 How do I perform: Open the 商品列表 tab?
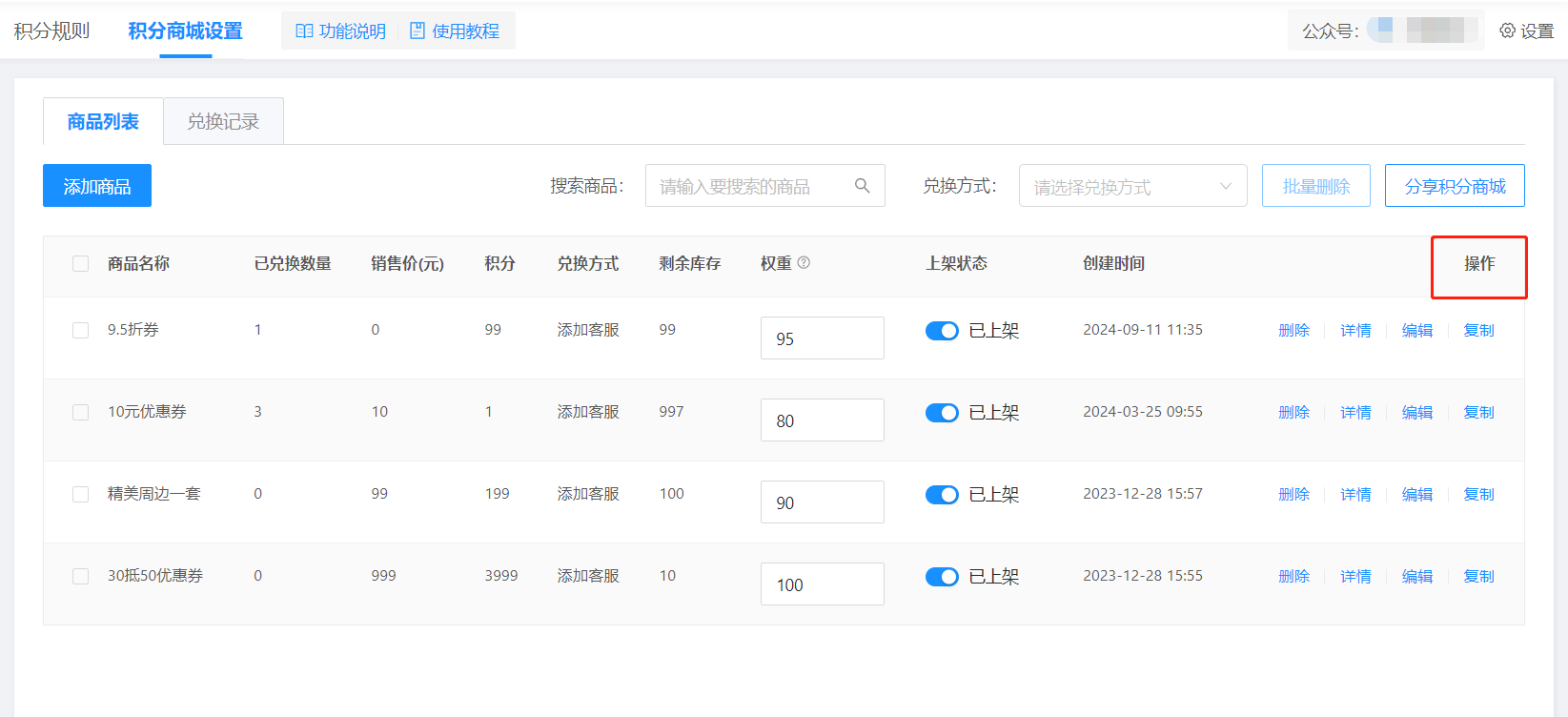point(103,121)
